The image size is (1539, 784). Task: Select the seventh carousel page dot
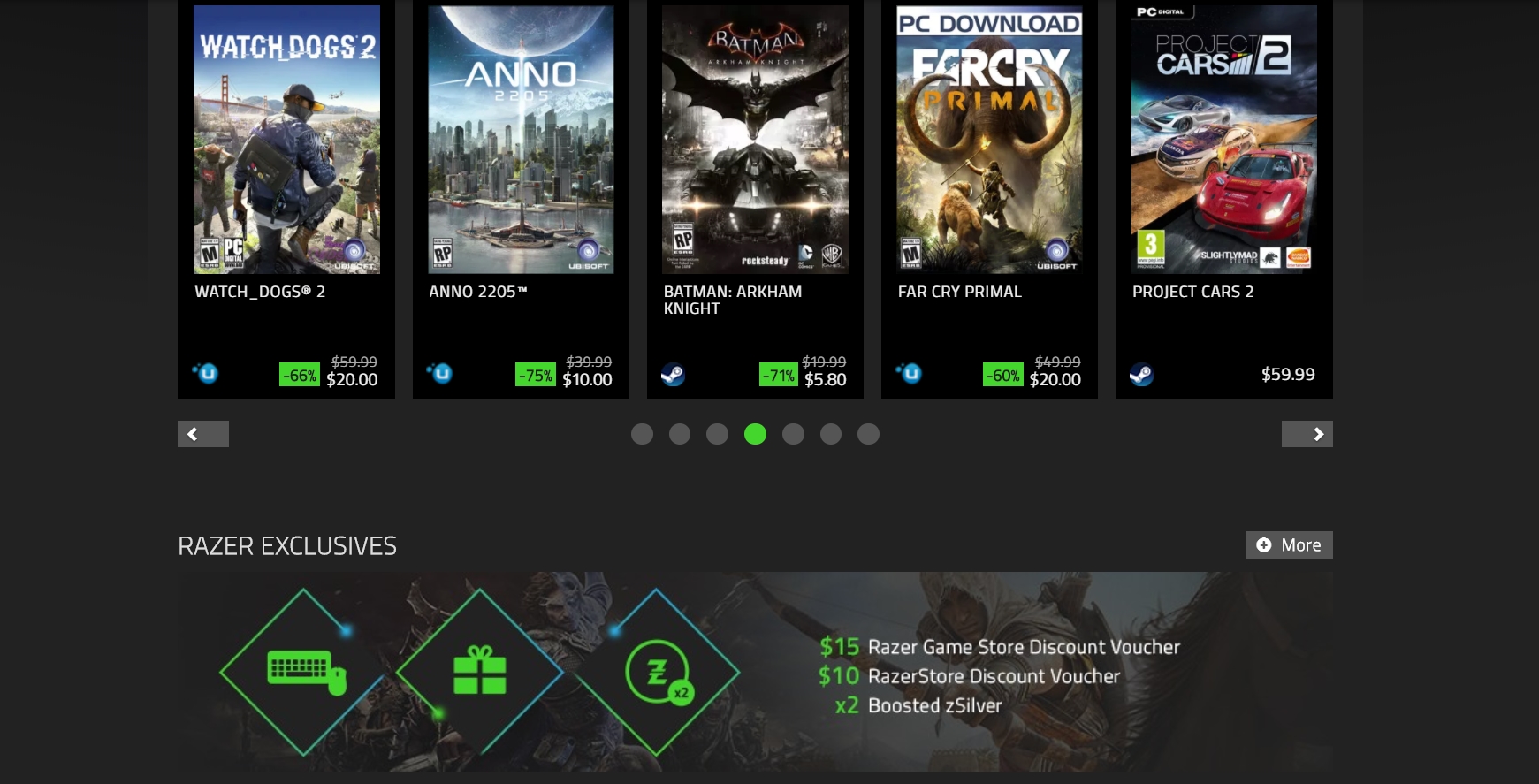tap(869, 434)
